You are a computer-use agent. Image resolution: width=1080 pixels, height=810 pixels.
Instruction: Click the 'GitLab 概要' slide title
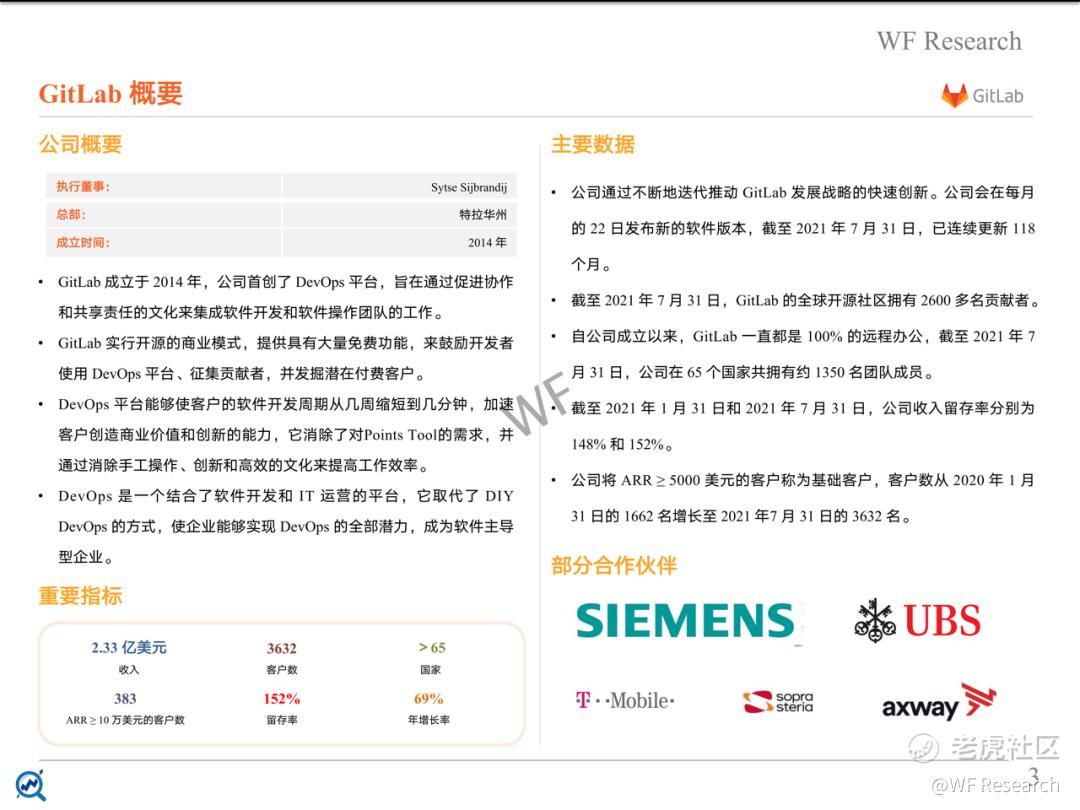[x=110, y=93]
